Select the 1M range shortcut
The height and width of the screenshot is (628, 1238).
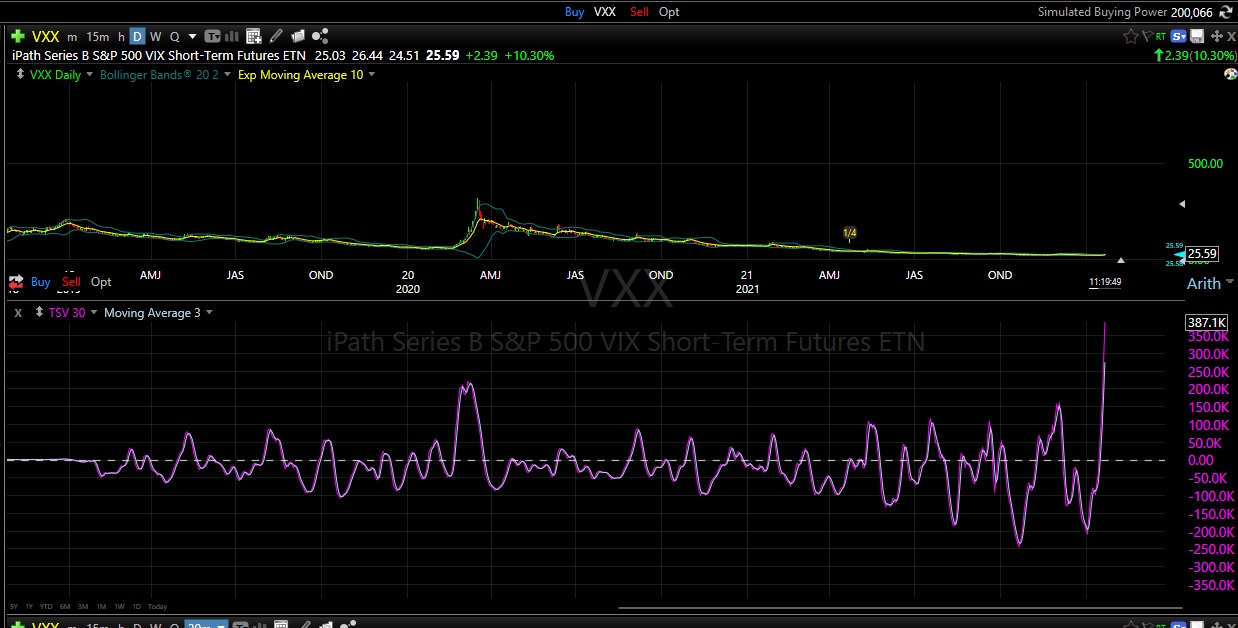101,606
